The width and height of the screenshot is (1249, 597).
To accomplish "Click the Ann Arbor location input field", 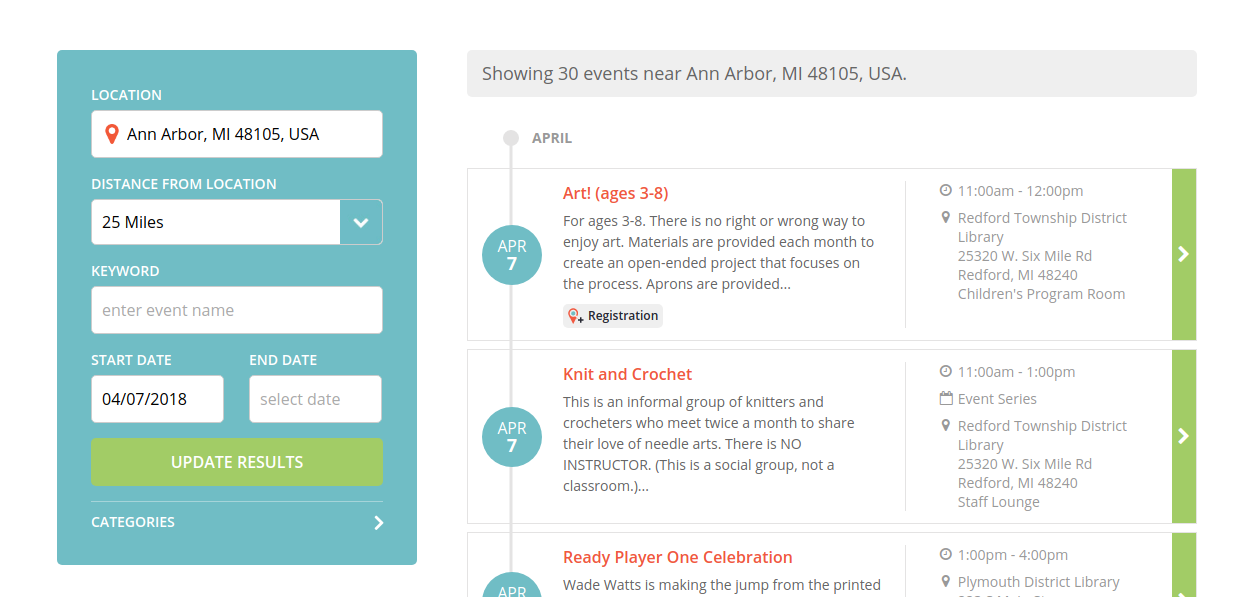I will (x=237, y=134).
